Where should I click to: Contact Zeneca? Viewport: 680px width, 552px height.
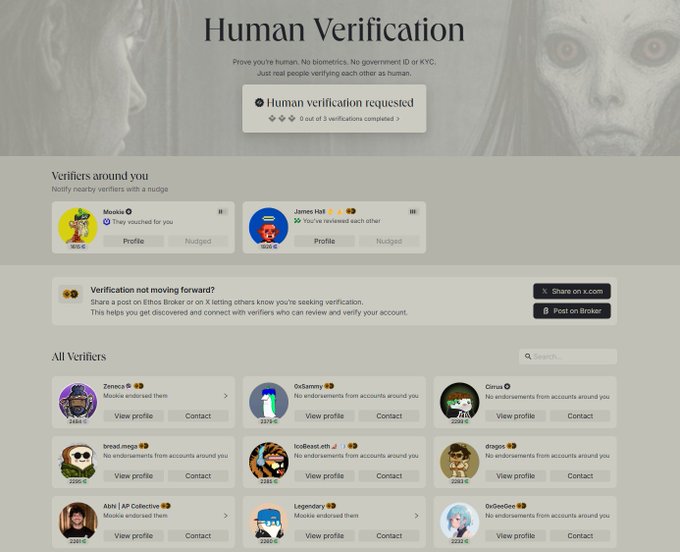(198, 416)
